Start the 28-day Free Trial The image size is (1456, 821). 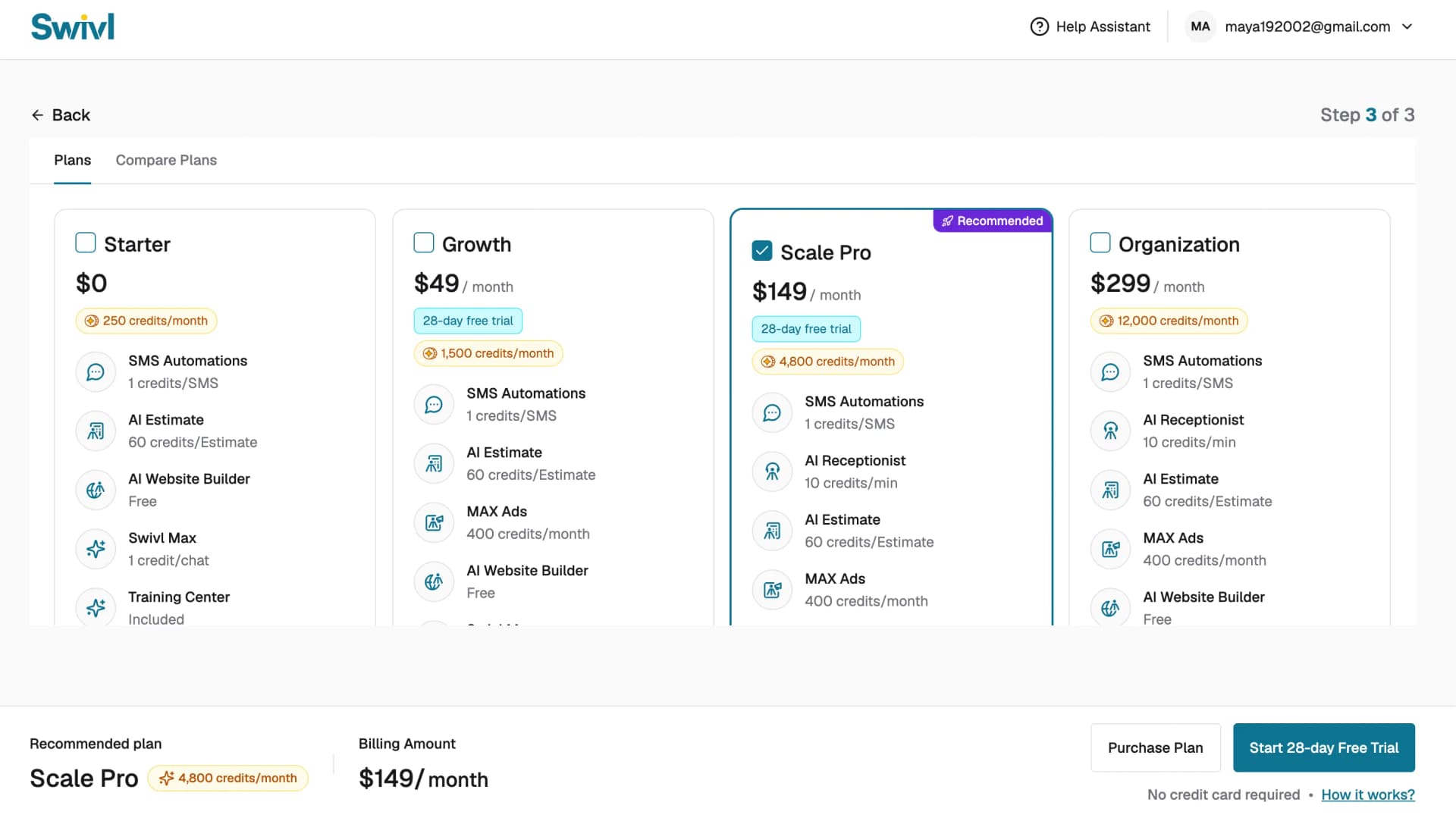coord(1324,747)
